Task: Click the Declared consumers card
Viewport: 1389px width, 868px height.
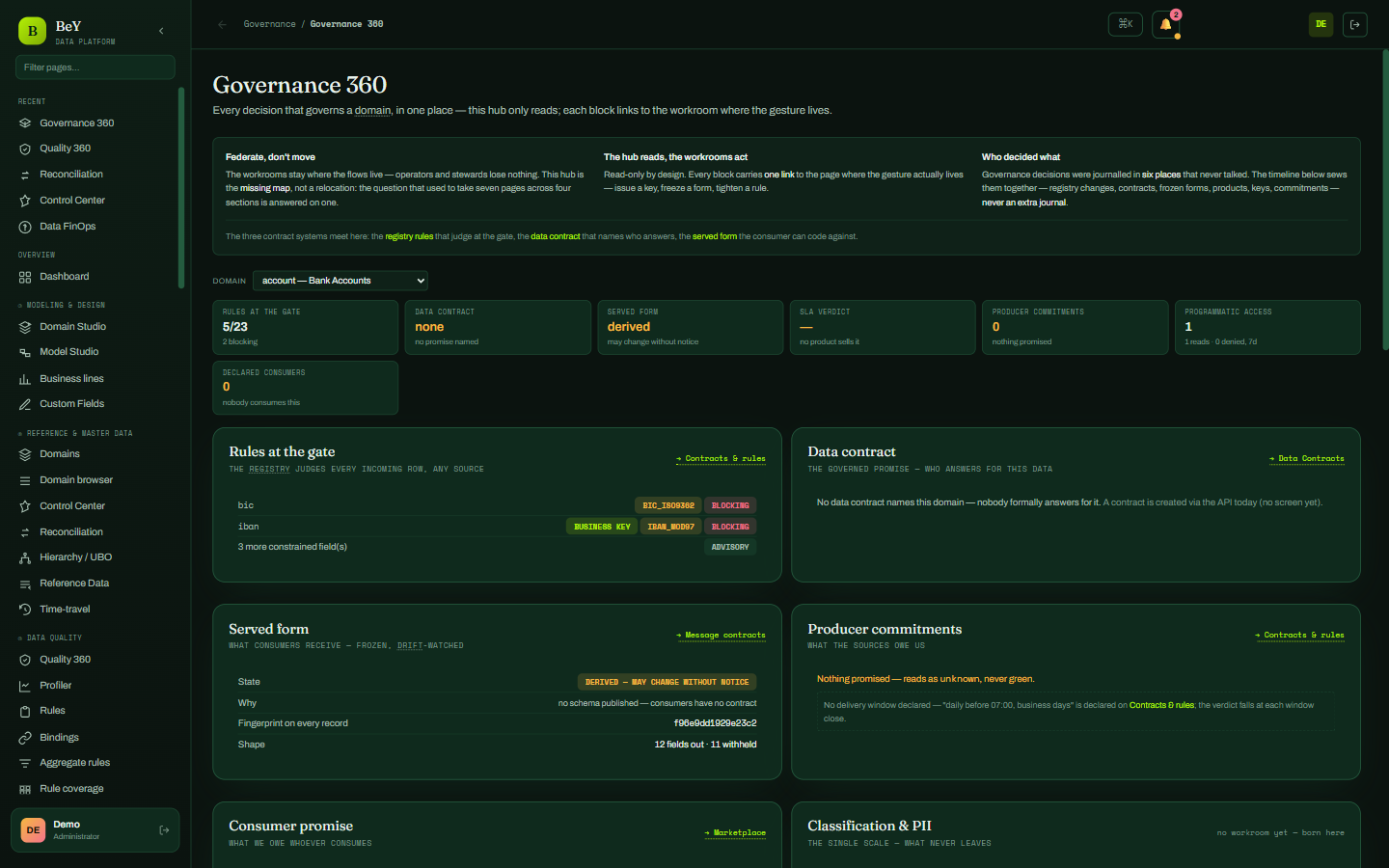Action: click(x=306, y=388)
